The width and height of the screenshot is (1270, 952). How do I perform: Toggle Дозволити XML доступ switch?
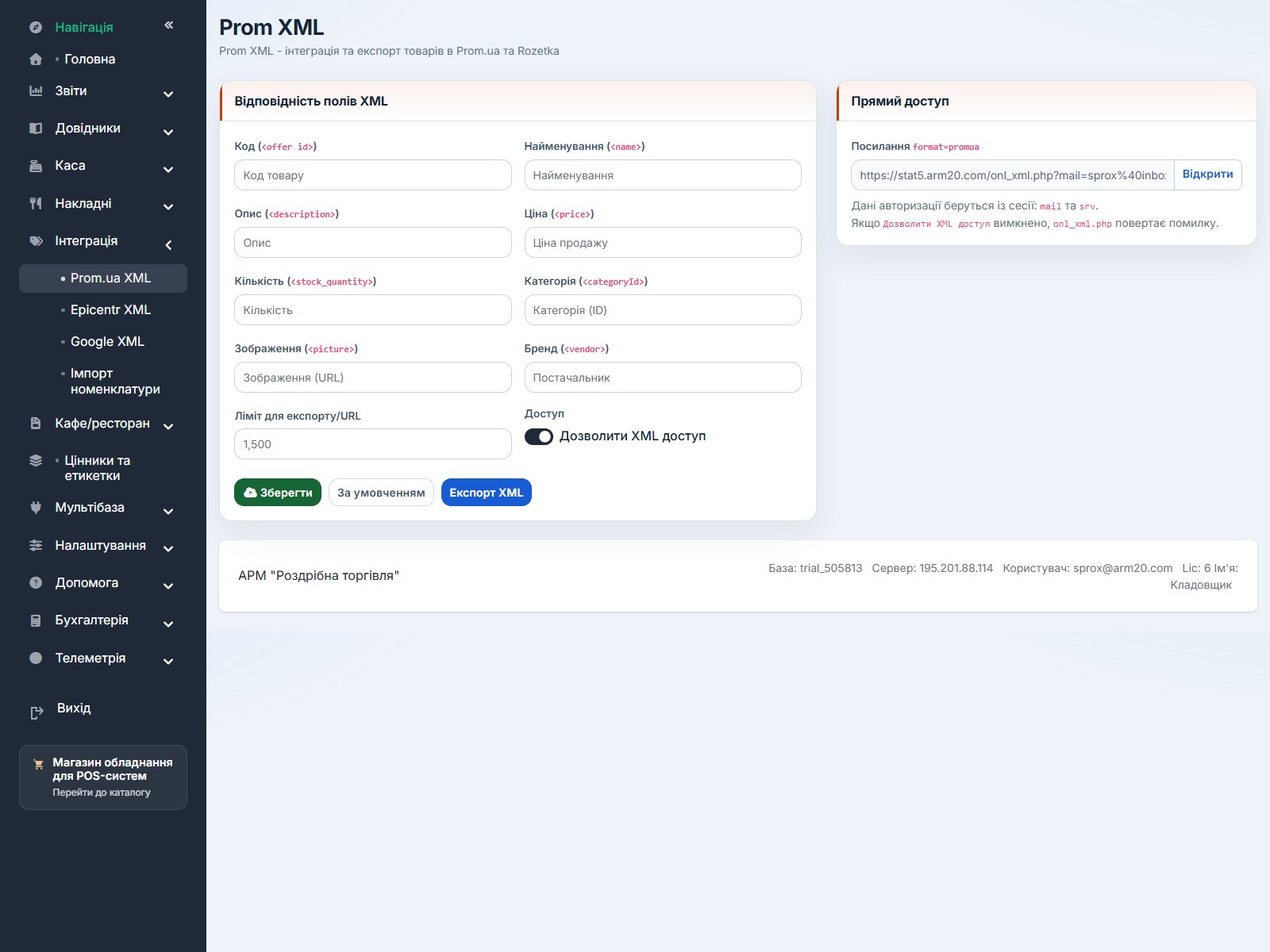539,437
